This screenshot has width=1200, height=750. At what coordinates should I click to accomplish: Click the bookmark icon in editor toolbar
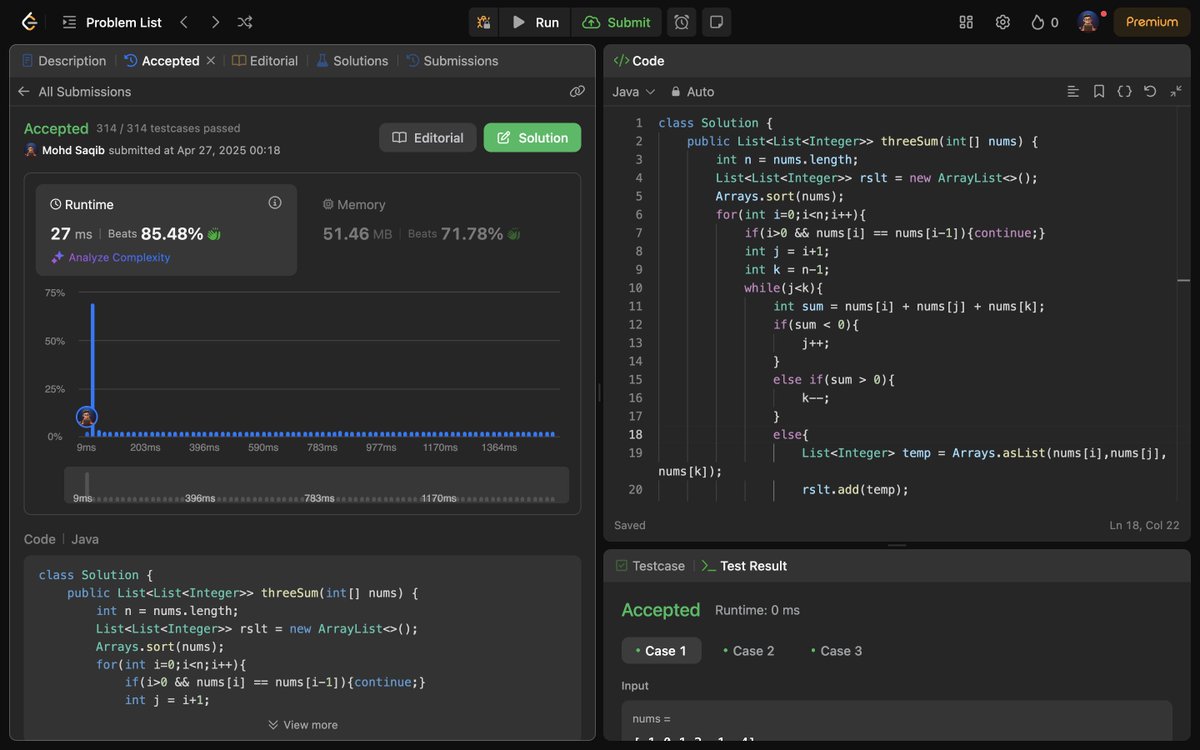1099,91
